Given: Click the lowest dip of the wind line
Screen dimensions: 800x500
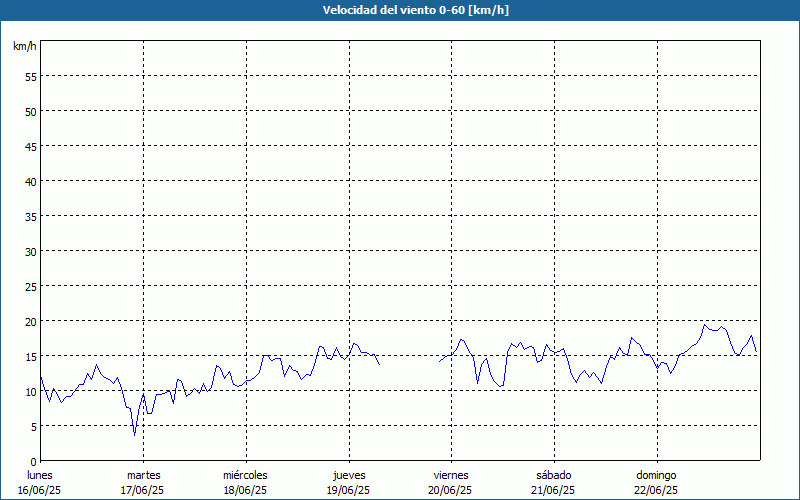Looking at the screenshot, I should click(134, 435).
